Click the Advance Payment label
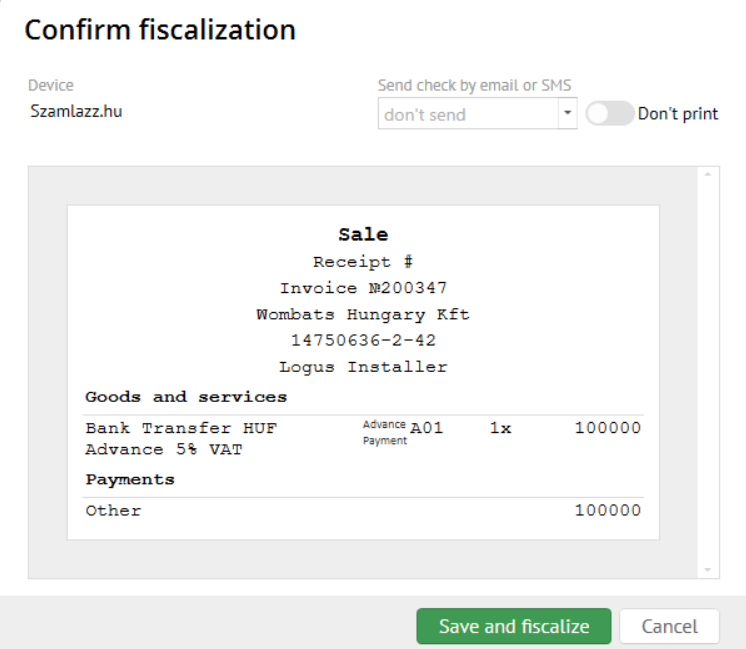This screenshot has width=746, height=649. [385, 433]
